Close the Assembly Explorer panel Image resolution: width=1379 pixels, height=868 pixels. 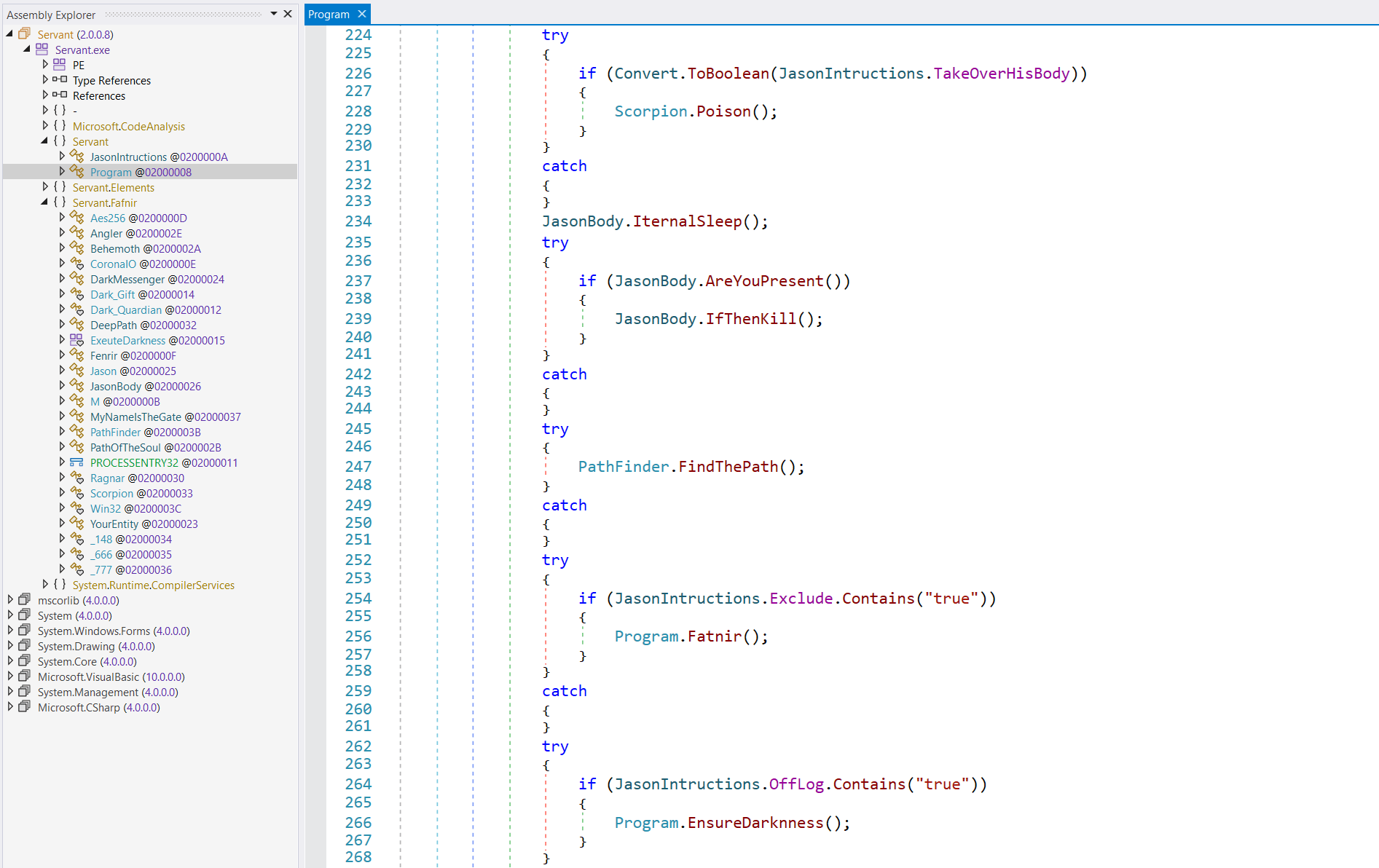288,14
